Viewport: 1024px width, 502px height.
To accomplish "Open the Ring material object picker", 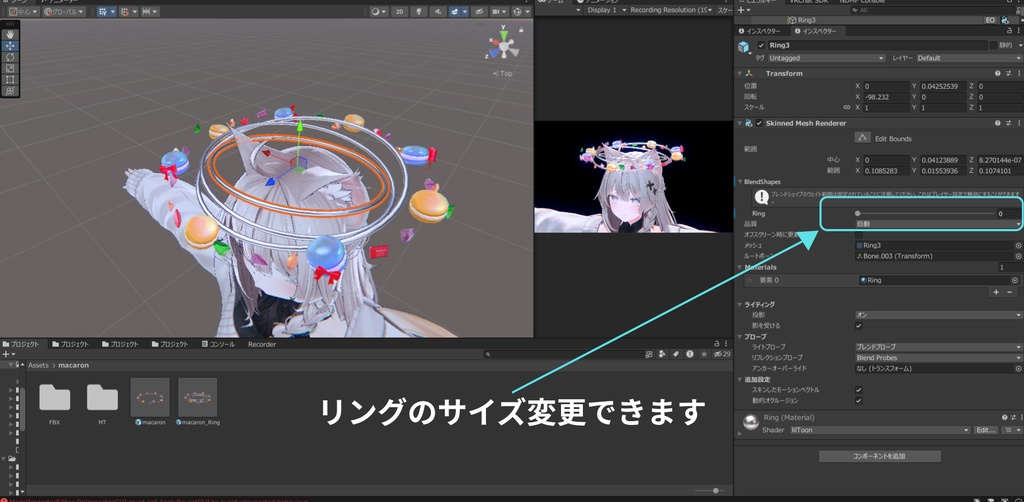I will click(x=1015, y=279).
